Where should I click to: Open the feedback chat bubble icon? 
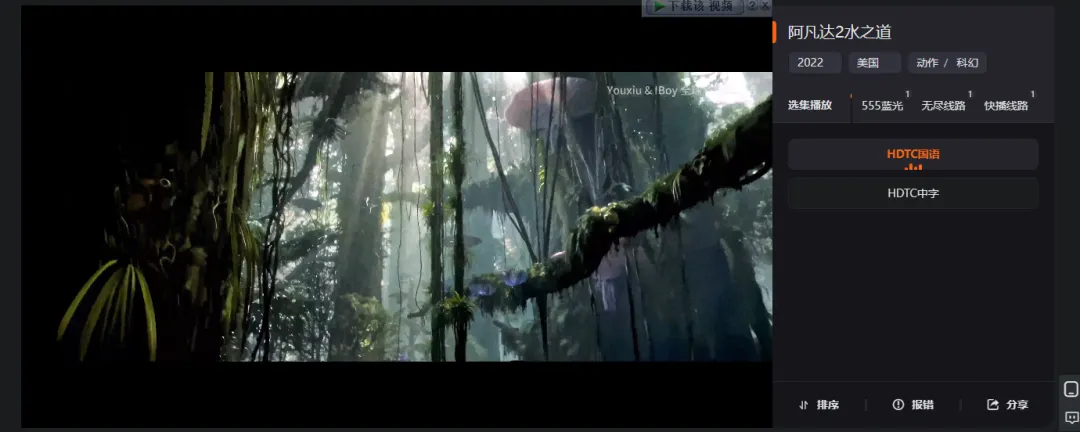(x=1071, y=417)
